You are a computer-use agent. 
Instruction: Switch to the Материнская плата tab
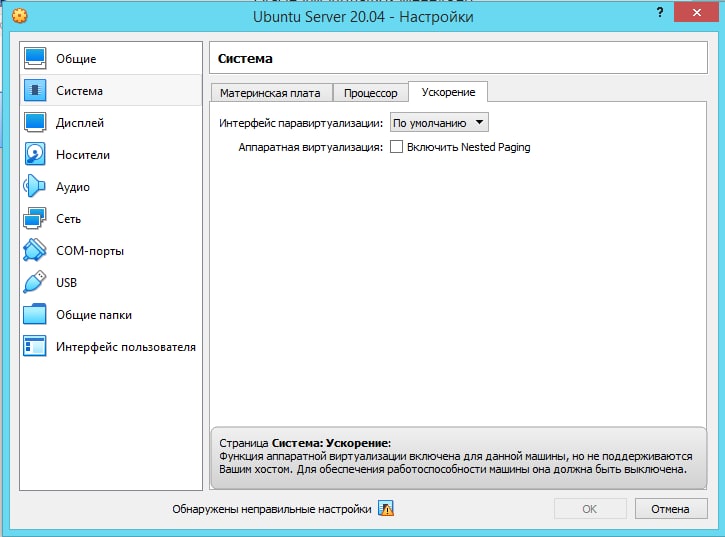point(272,93)
